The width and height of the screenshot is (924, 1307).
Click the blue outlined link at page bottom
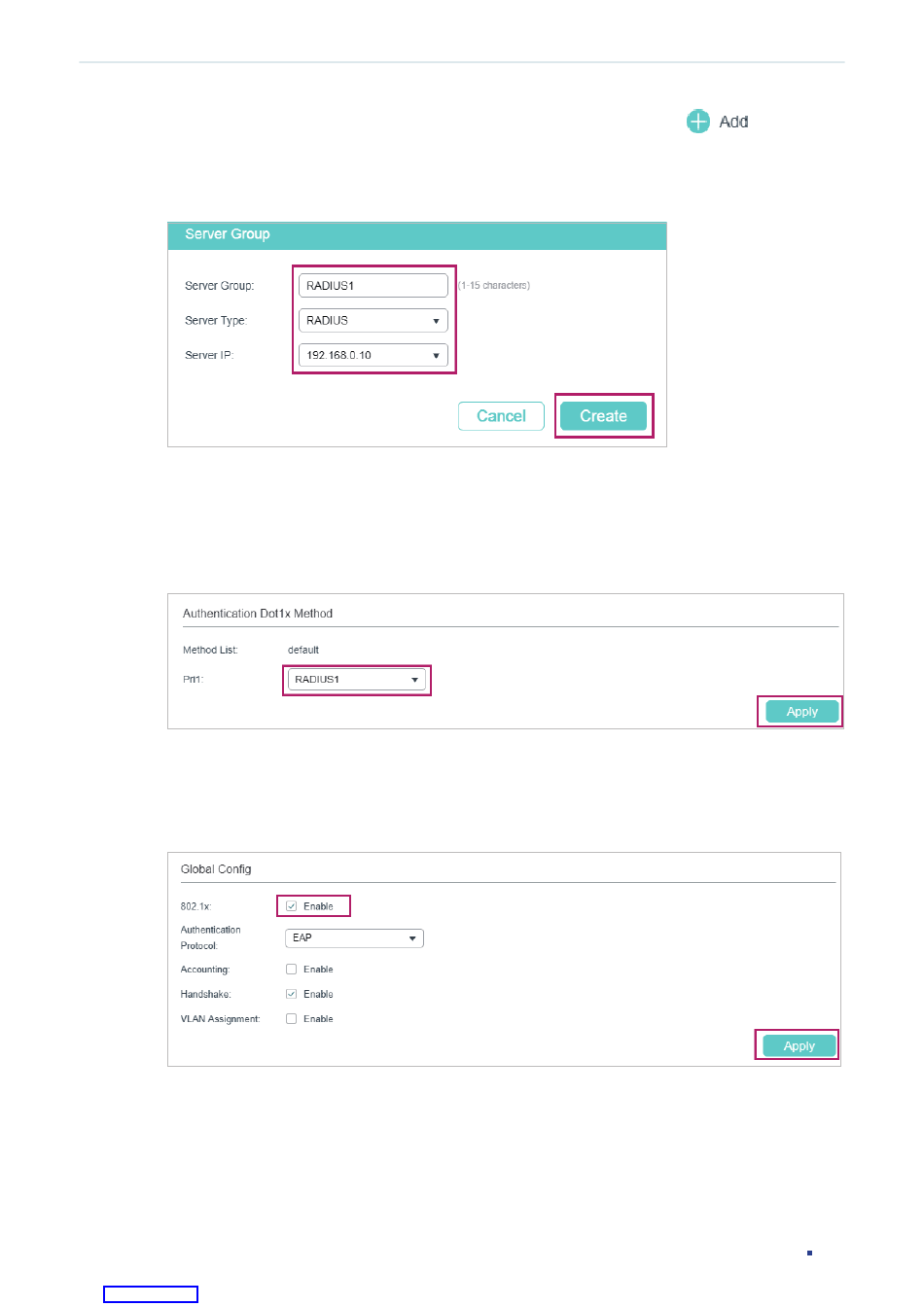[x=151, y=1294]
